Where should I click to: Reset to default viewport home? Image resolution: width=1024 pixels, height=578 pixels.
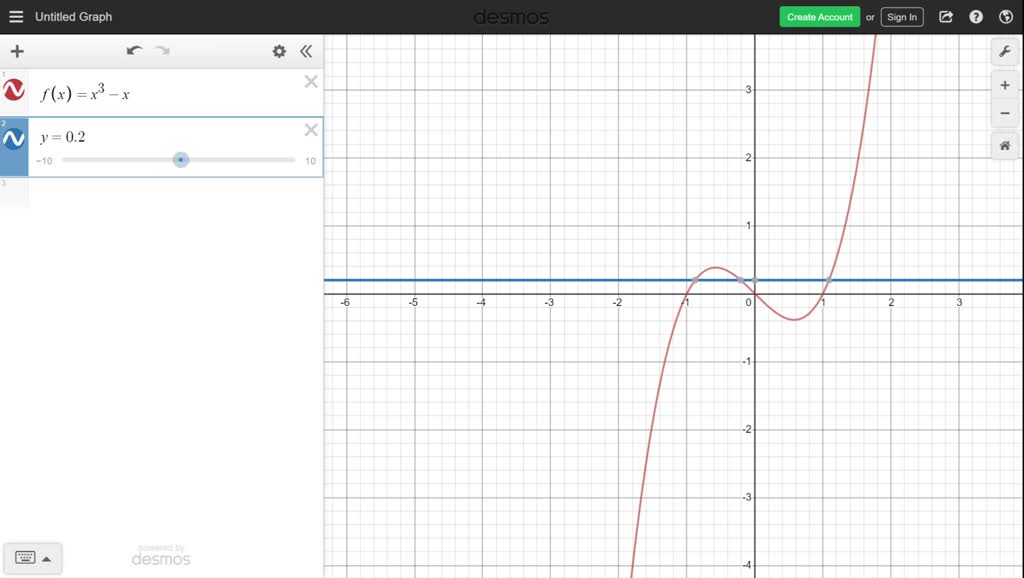click(x=1005, y=146)
